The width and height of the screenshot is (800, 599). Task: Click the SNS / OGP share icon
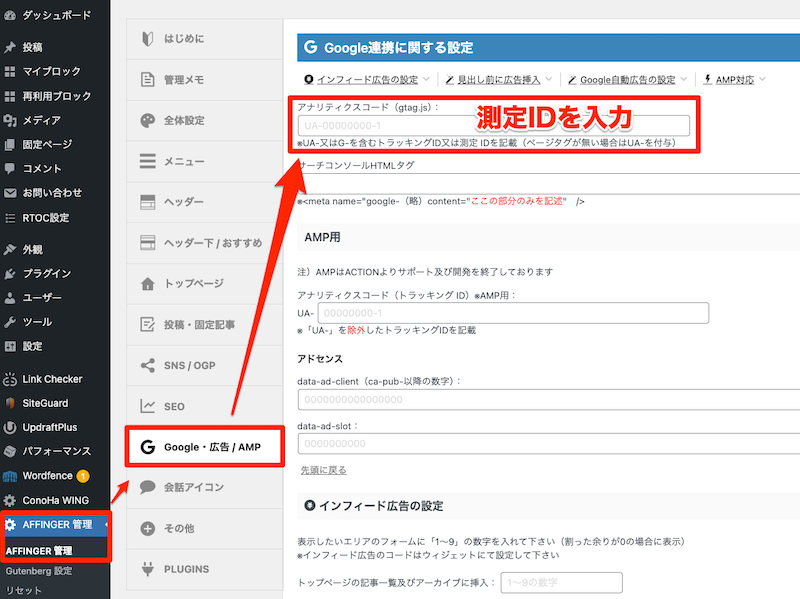click(148, 365)
